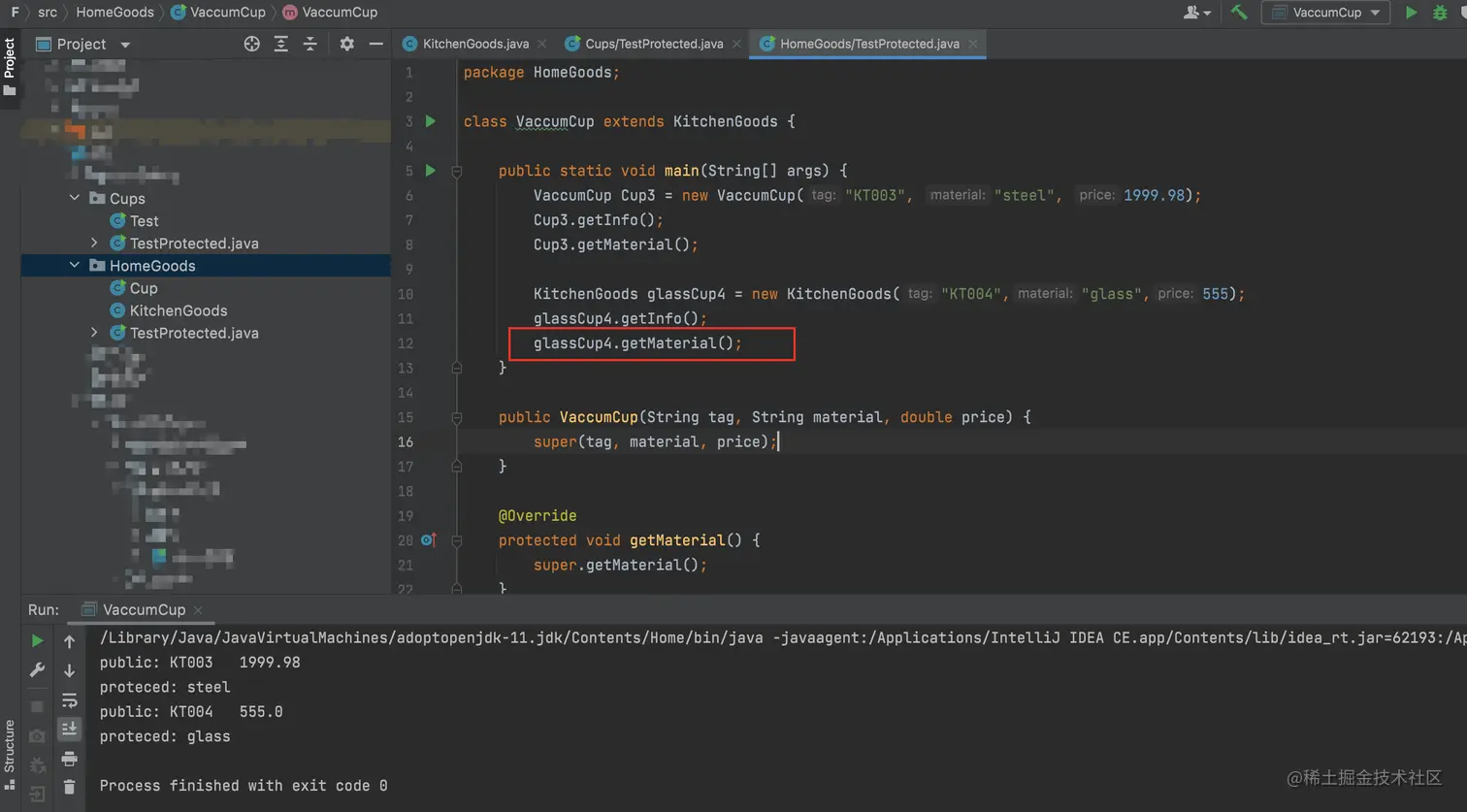The height and width of the screenshot is (812, 1467).
Task: Fold the main method via gutter marker
Action: click(457, 172)
